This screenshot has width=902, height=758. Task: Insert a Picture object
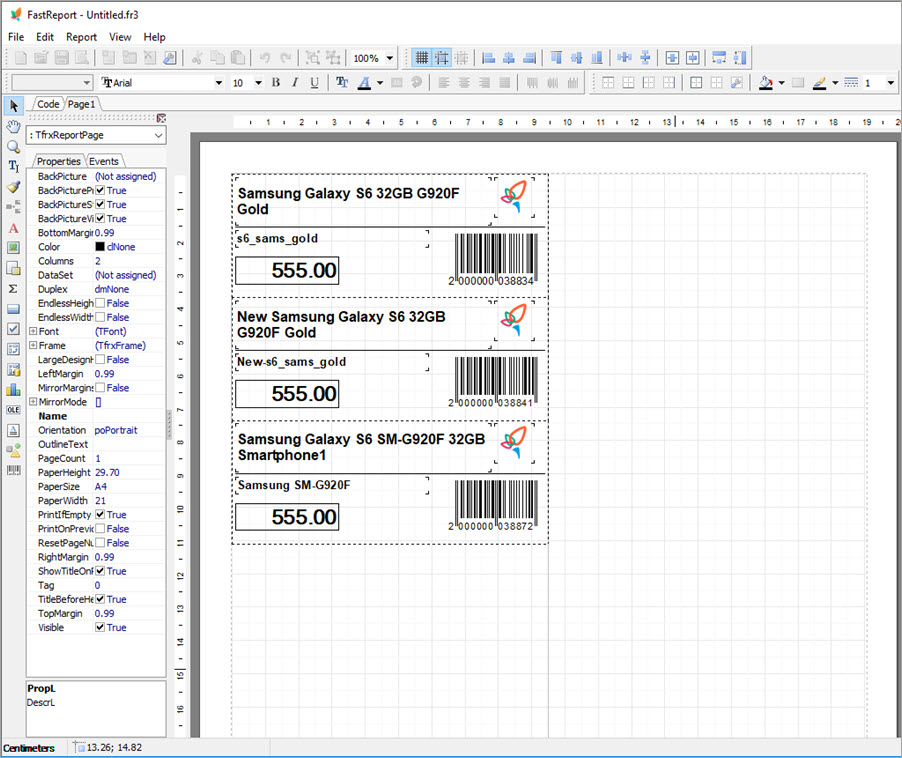click(x=14, y=248)
